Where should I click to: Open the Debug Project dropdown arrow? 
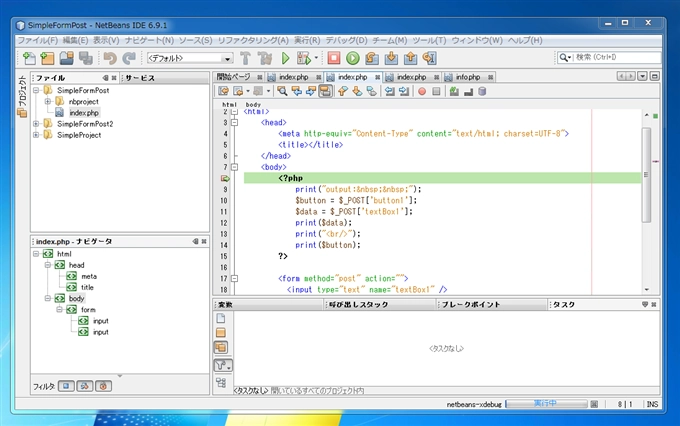pyautogui.click(x=316, y=58)
